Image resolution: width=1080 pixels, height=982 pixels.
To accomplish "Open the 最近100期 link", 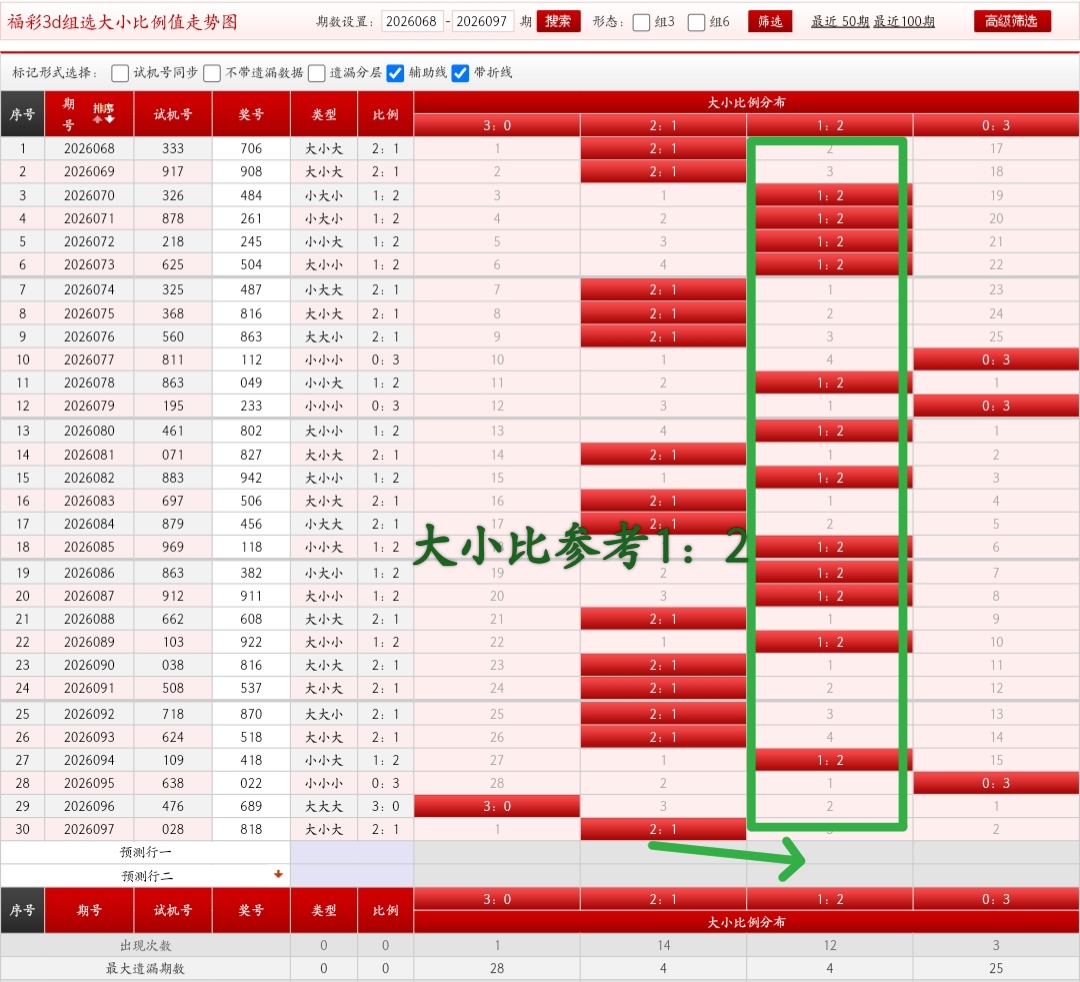I will pos(904,22).
